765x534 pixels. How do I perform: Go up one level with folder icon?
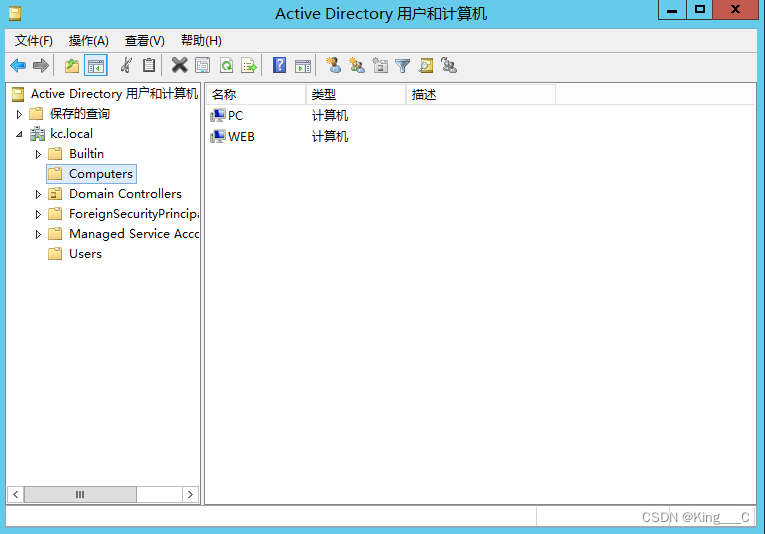[x=72, y=65]
